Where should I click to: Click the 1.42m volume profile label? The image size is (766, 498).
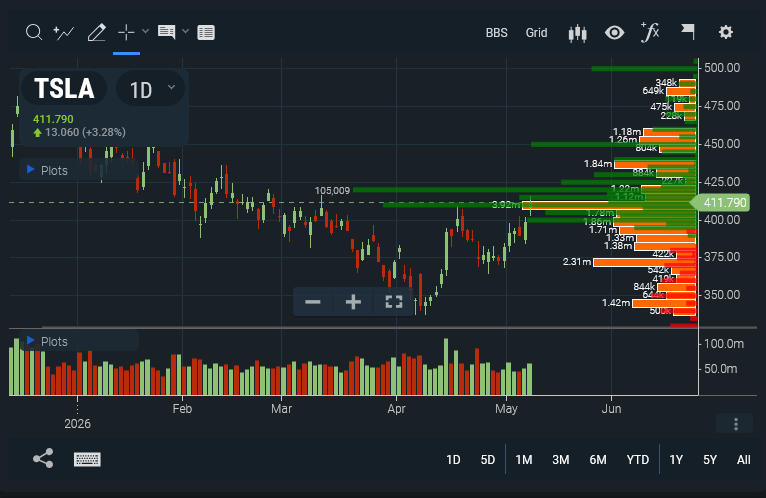[x=616, y=303]
